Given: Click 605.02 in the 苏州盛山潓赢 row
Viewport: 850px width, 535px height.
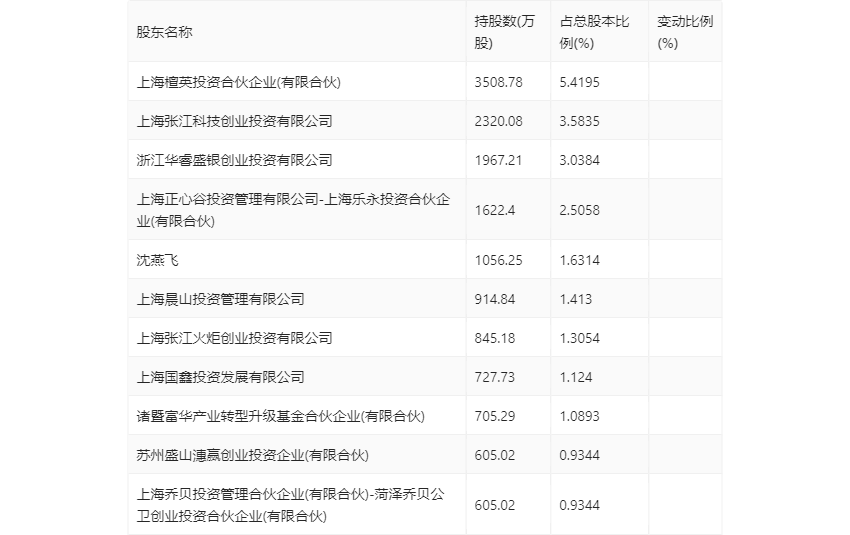Looking at the screenshot, I should [x=495, y=455].
